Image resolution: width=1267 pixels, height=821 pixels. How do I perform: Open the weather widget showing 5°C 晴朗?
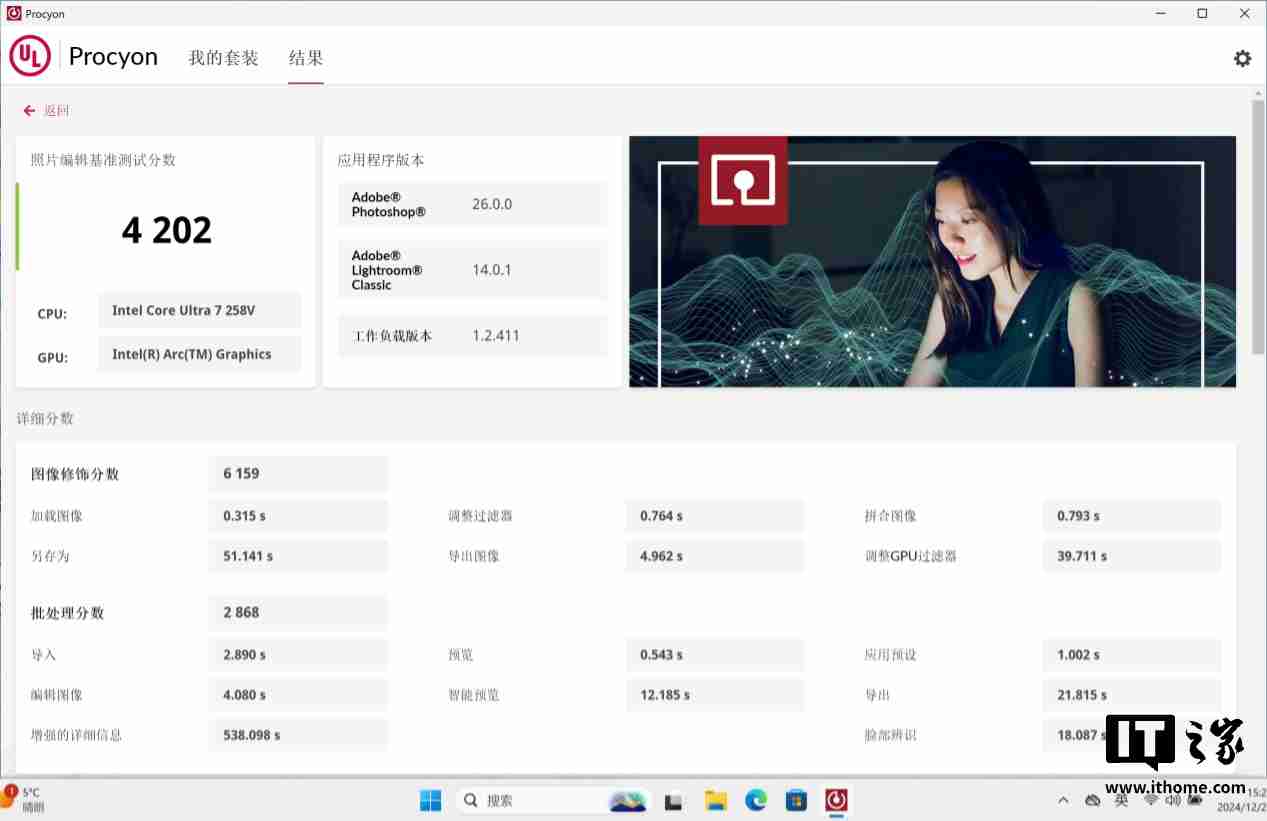coord(25,800)
